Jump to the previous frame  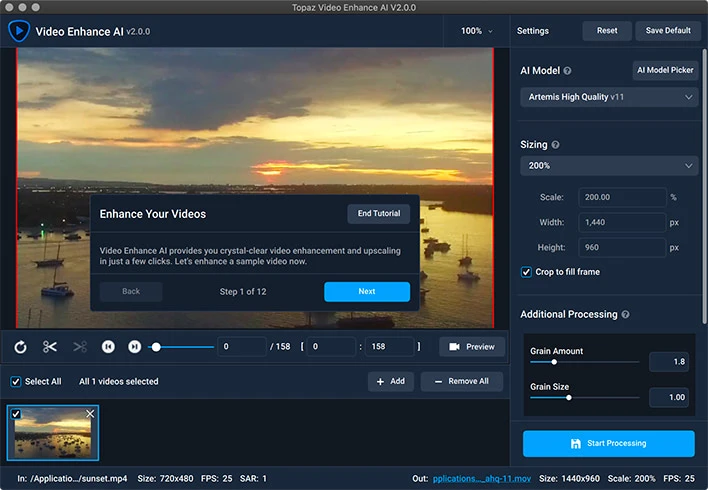tap(108, 347)
